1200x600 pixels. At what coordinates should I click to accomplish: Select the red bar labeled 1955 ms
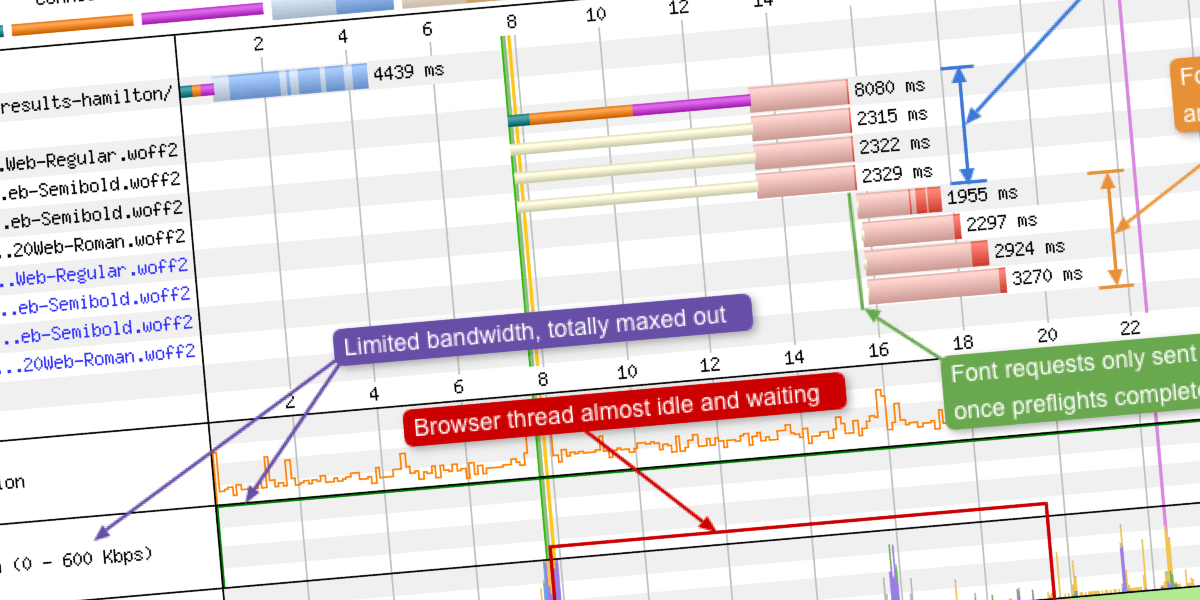[x=900, y=202]
